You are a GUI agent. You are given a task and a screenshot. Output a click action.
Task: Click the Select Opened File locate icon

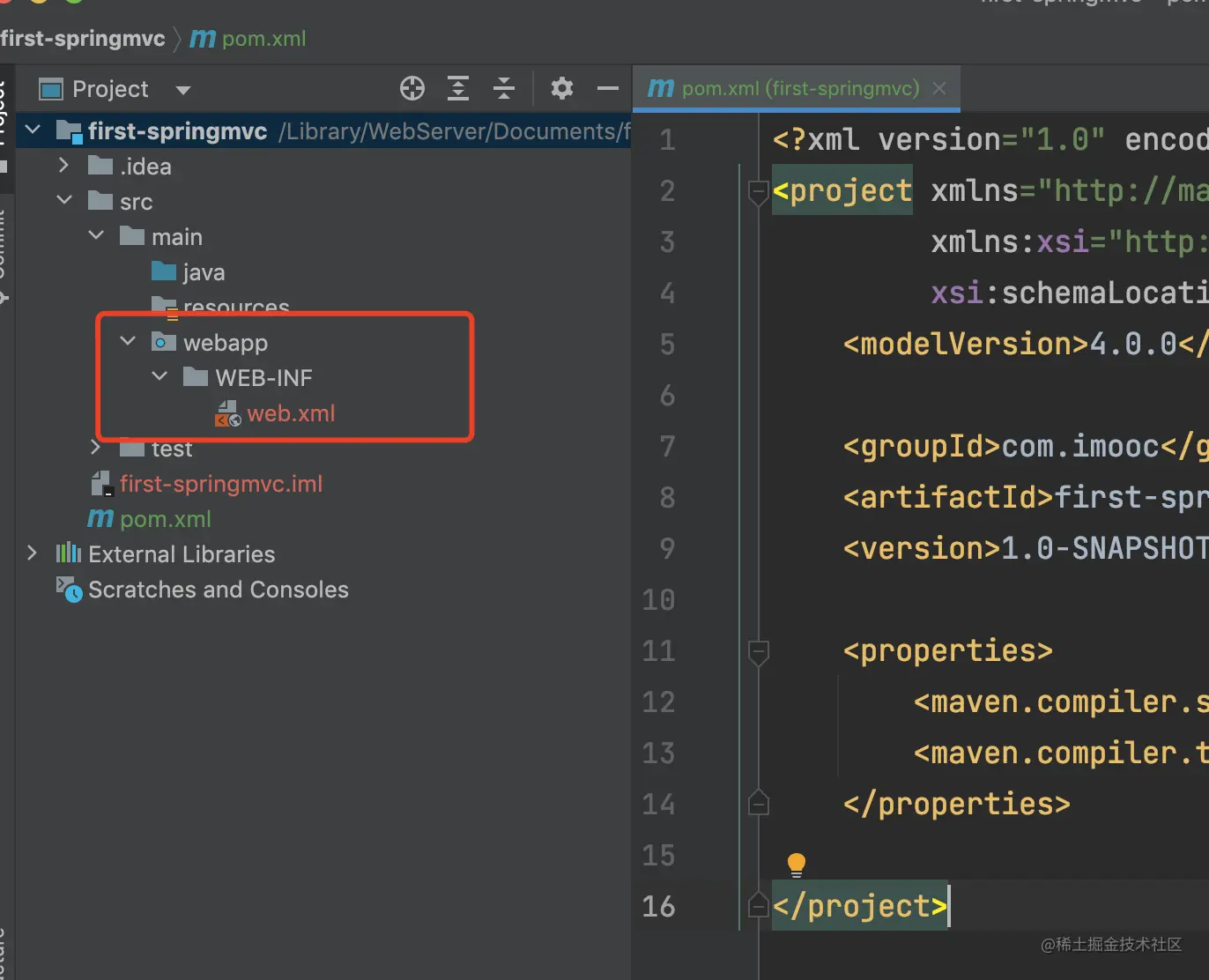click(412, 88)
